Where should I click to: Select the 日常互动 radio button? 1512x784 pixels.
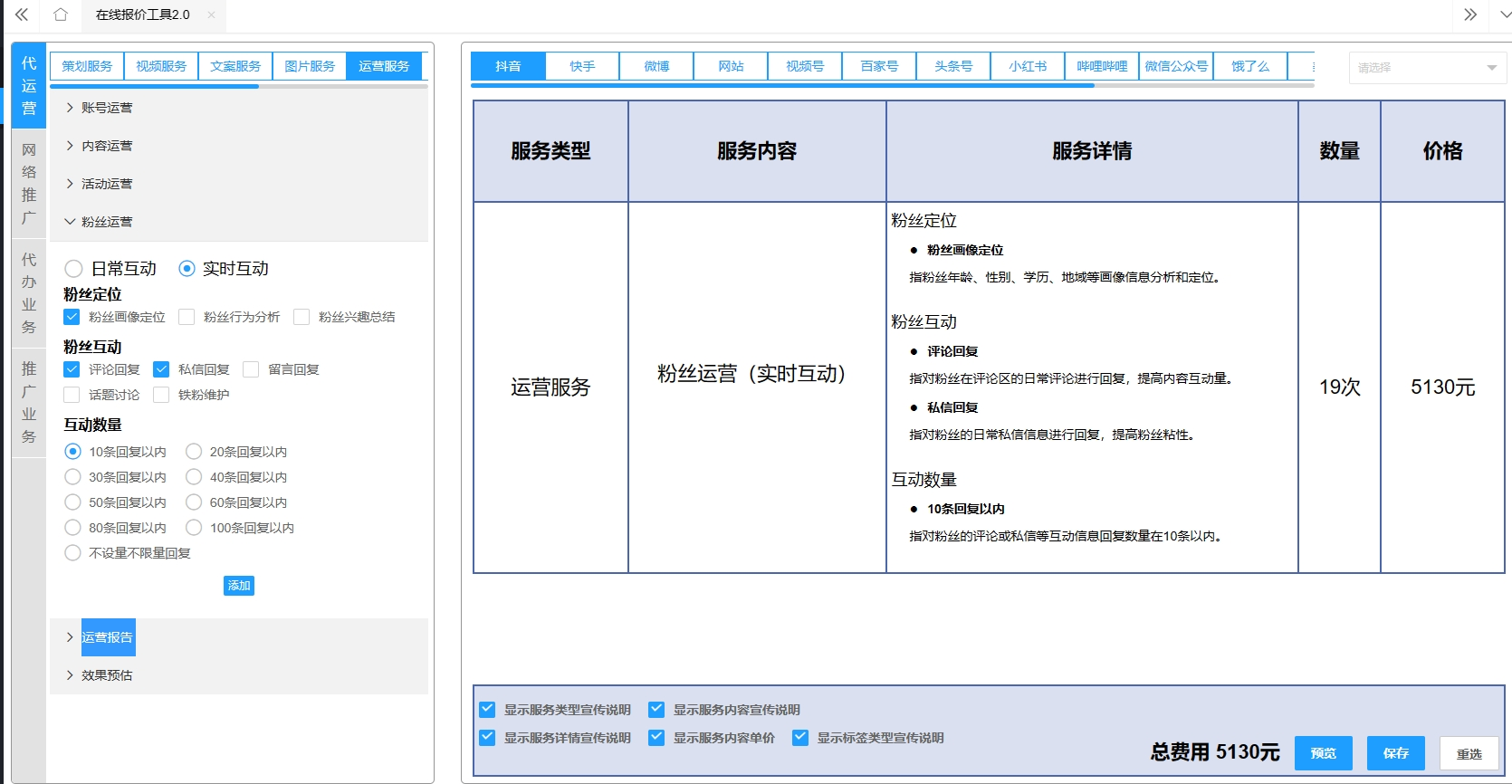(x=74, y=269)
